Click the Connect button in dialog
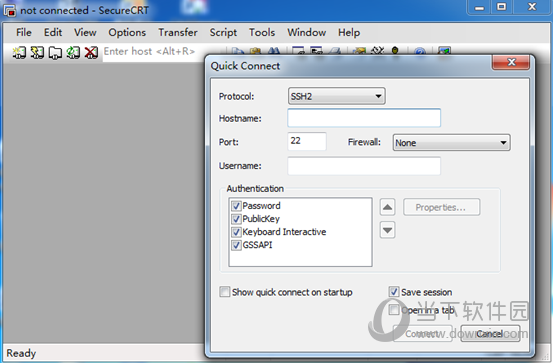Image resolution: width=553 pixels, height=363 pixels. click(x=423, y=333)
